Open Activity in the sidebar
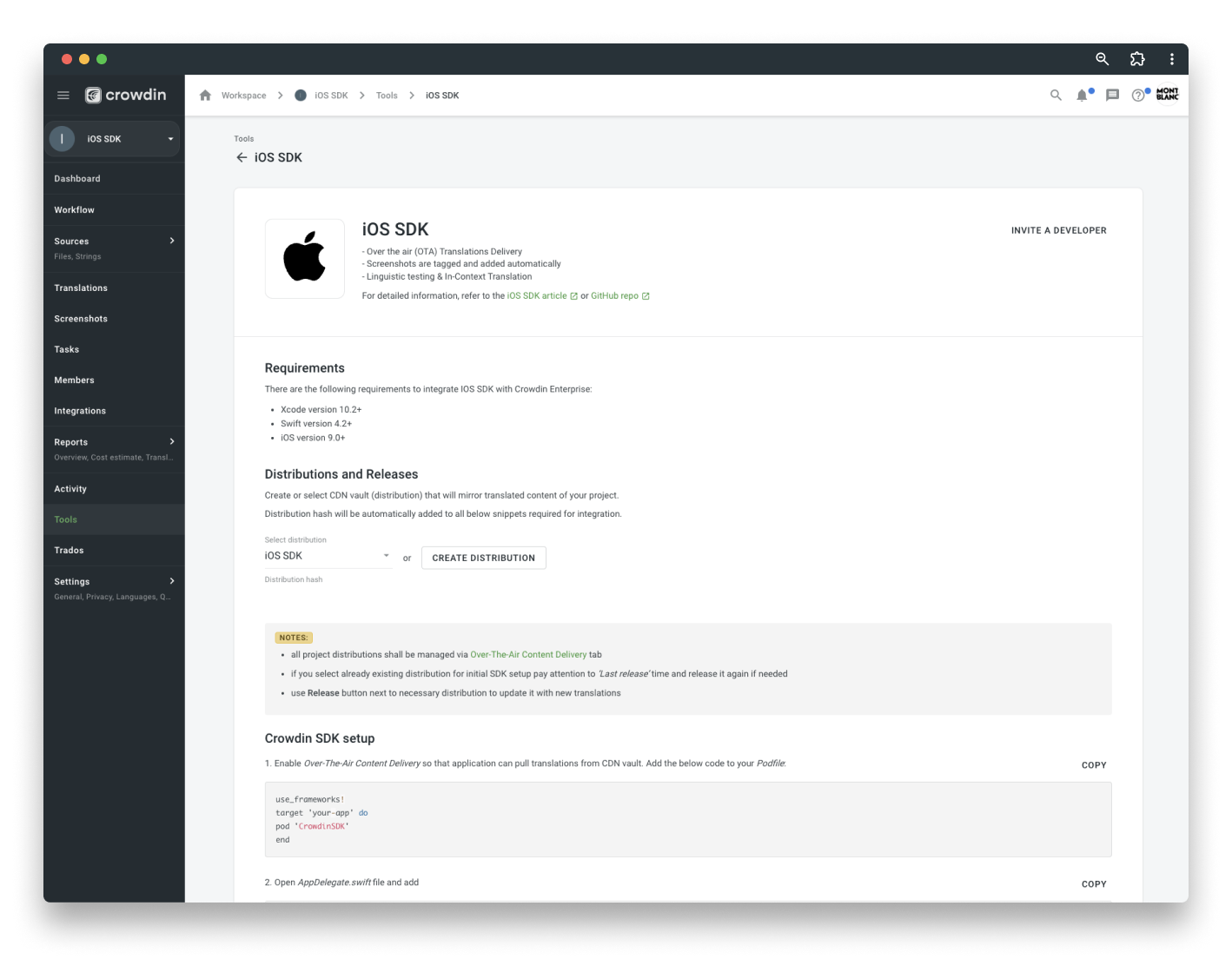This screenshot has height=972, width=1232. [114, 489]
